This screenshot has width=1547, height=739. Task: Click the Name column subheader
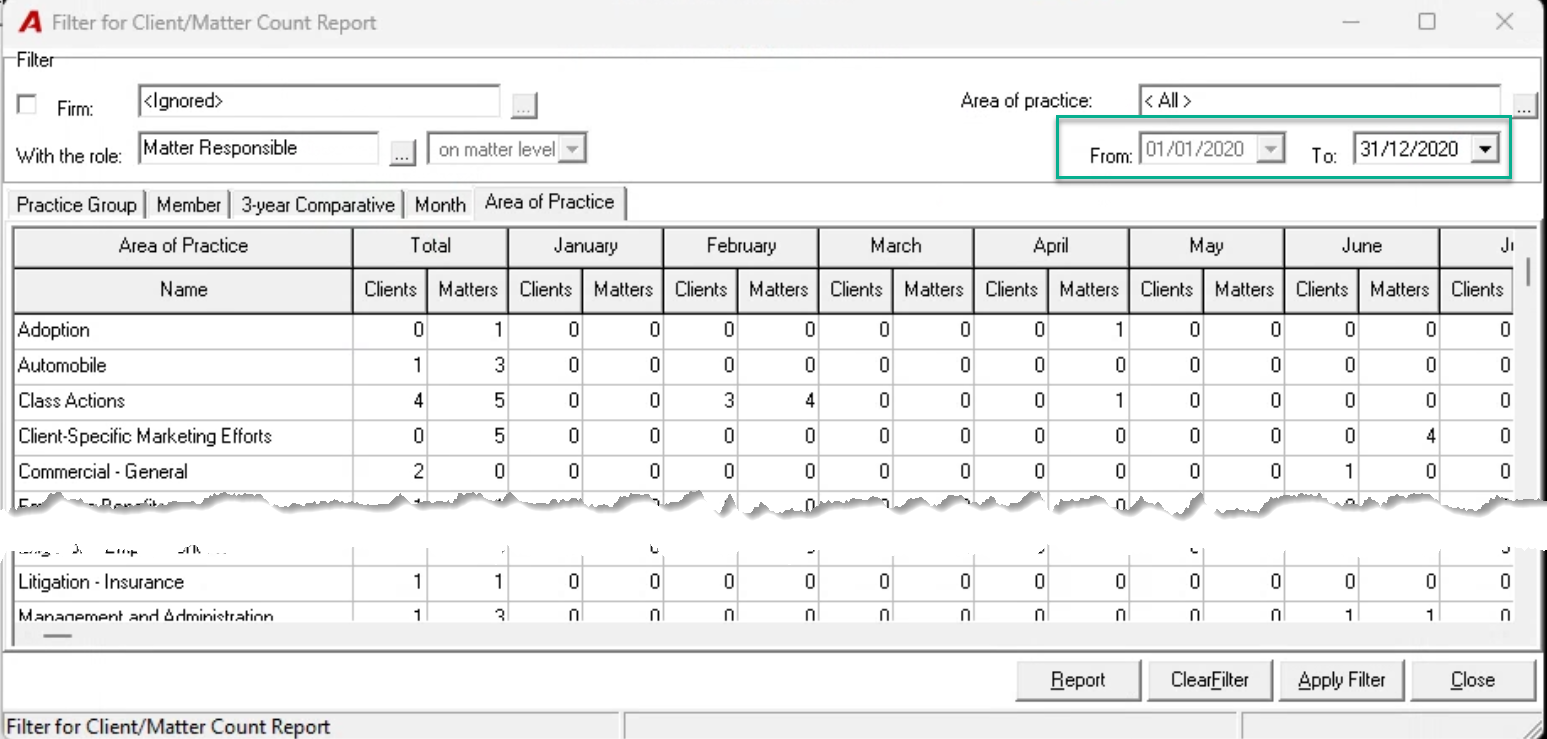tap(183, 290)
